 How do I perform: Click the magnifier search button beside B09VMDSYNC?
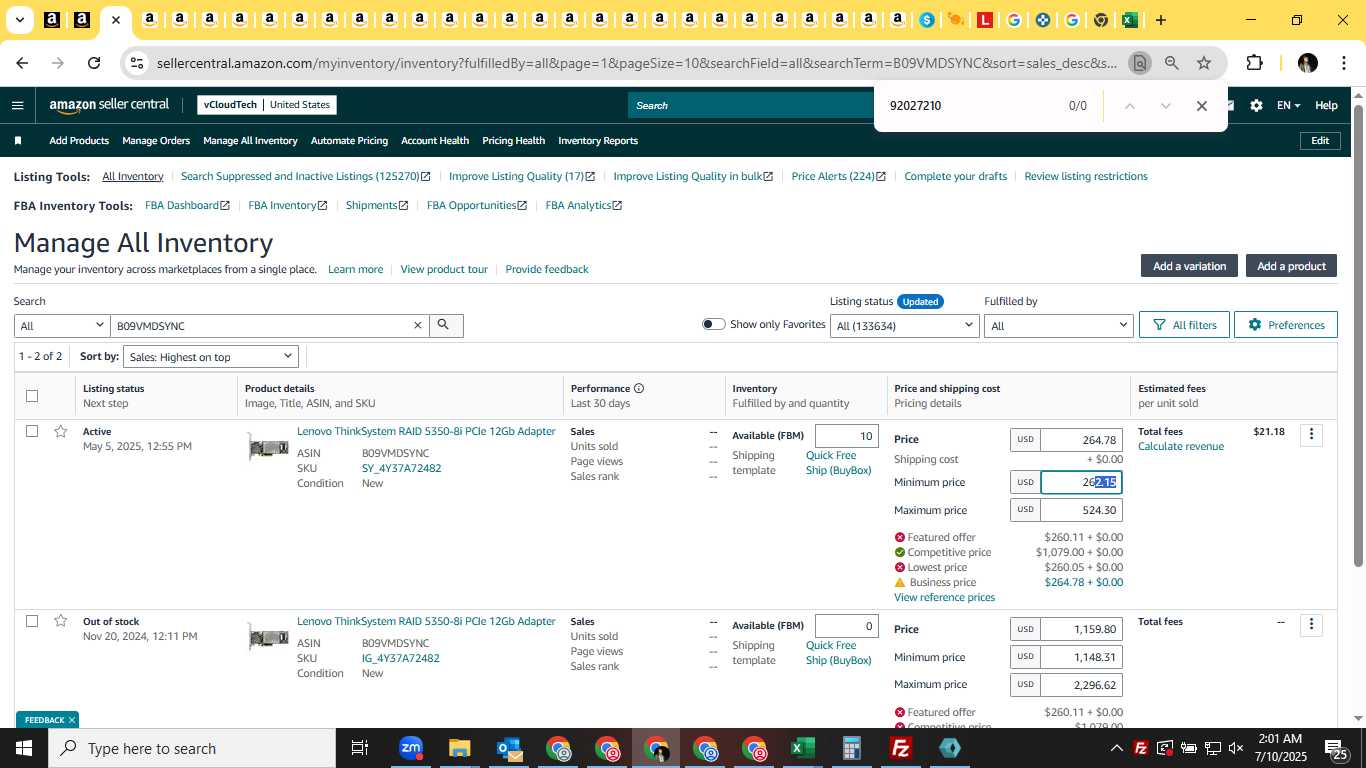click(x=445, y=325)
